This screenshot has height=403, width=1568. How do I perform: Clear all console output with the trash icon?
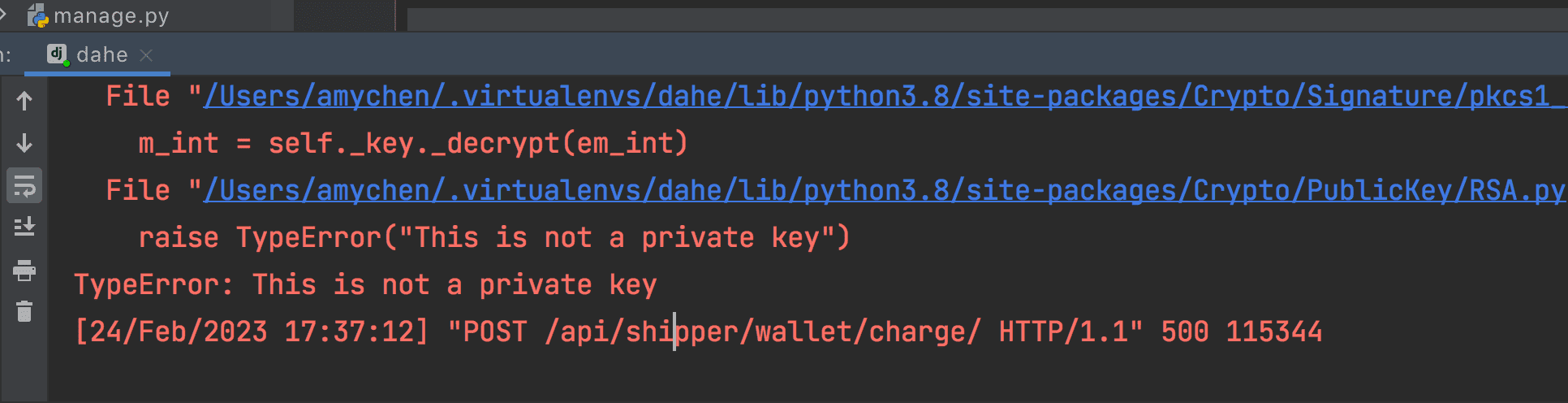click(24, 311)
